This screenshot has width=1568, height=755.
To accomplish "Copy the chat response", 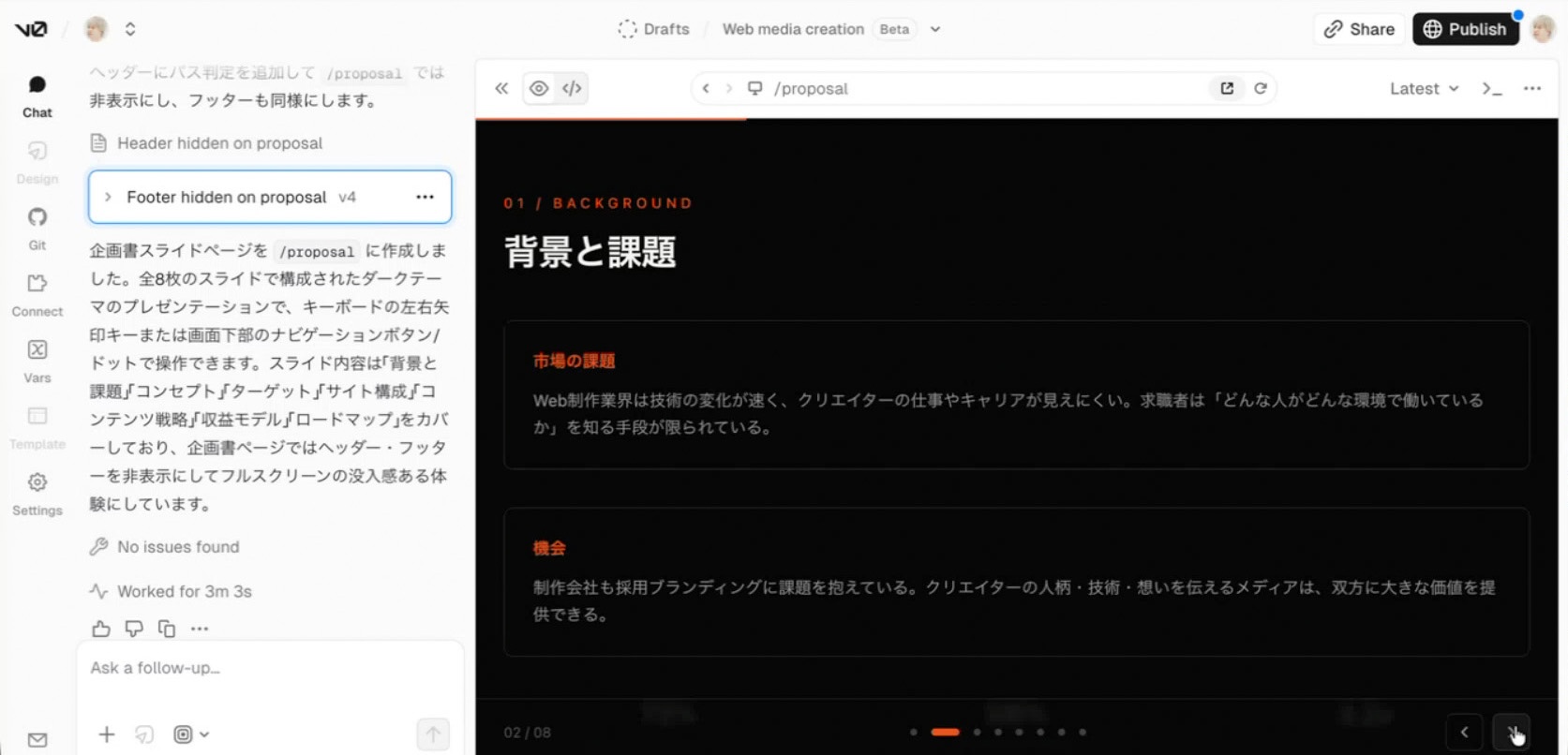I will click(167, 629).
